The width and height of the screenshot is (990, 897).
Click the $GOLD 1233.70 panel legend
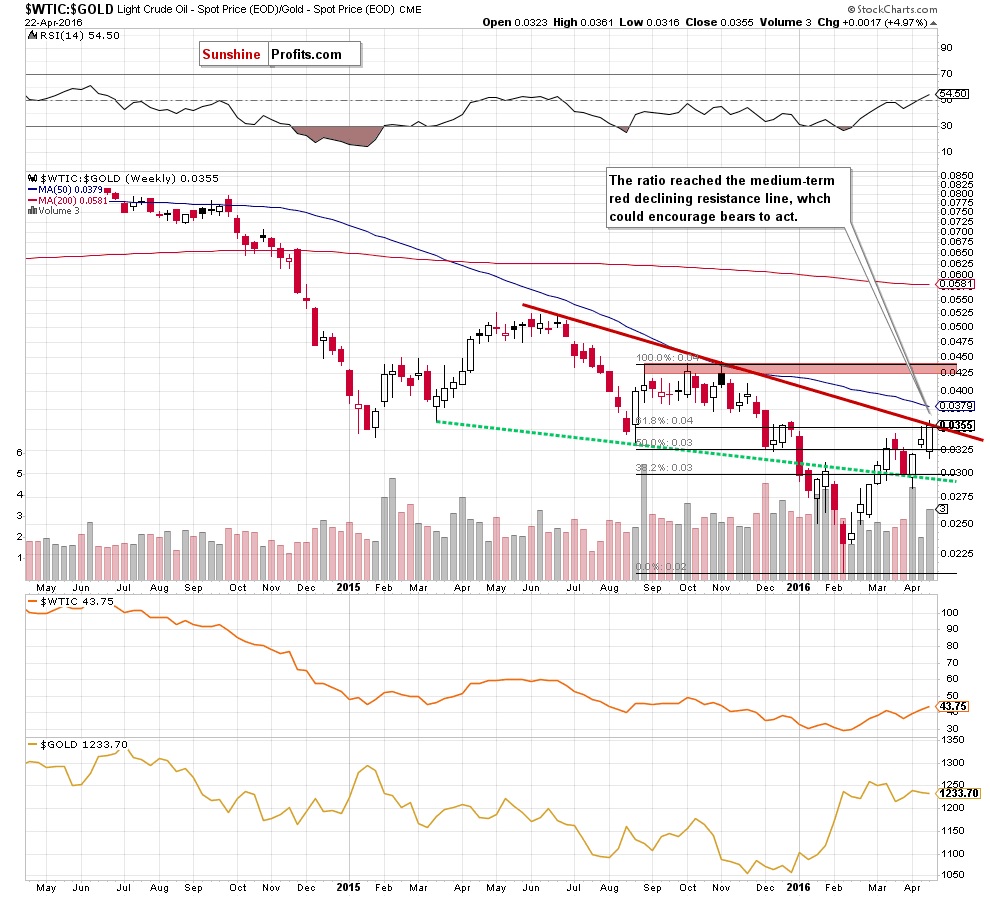[x=78, y=745]
